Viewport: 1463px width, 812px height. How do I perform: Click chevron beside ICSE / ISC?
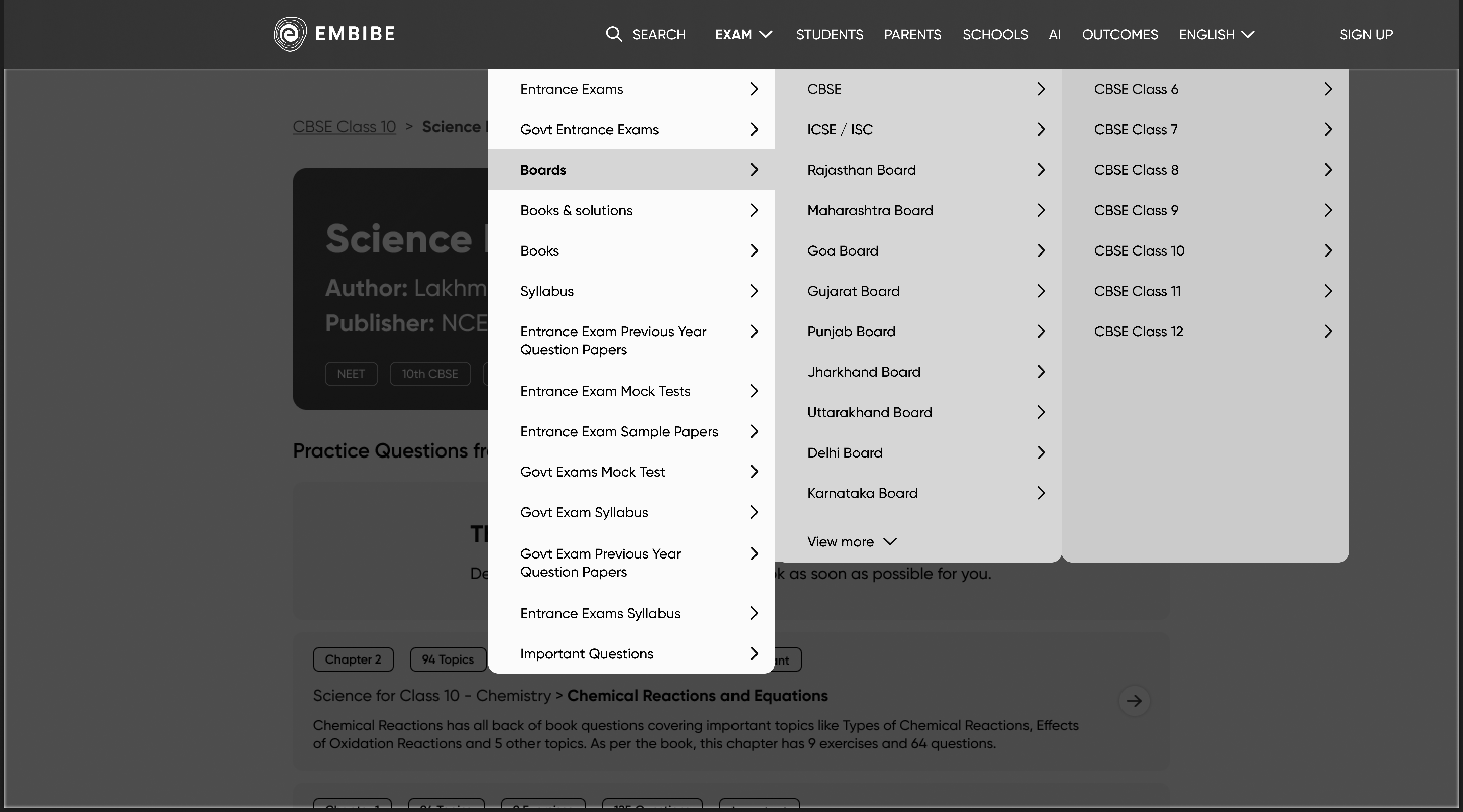pos(1041,130)
